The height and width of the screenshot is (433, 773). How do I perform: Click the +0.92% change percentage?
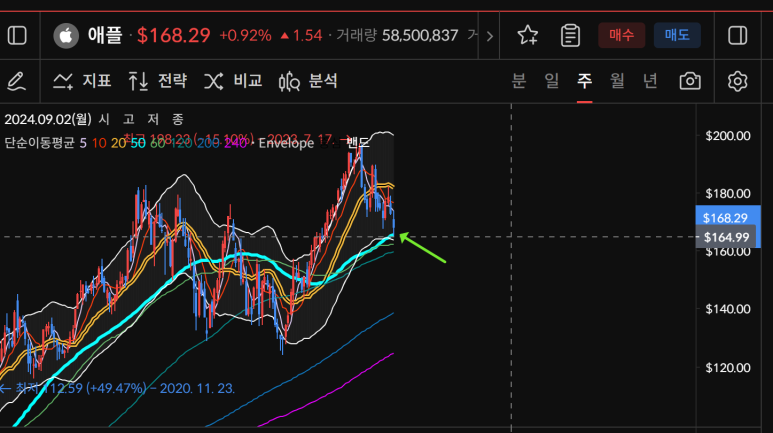pyautogui.click(x=245, y=36)
